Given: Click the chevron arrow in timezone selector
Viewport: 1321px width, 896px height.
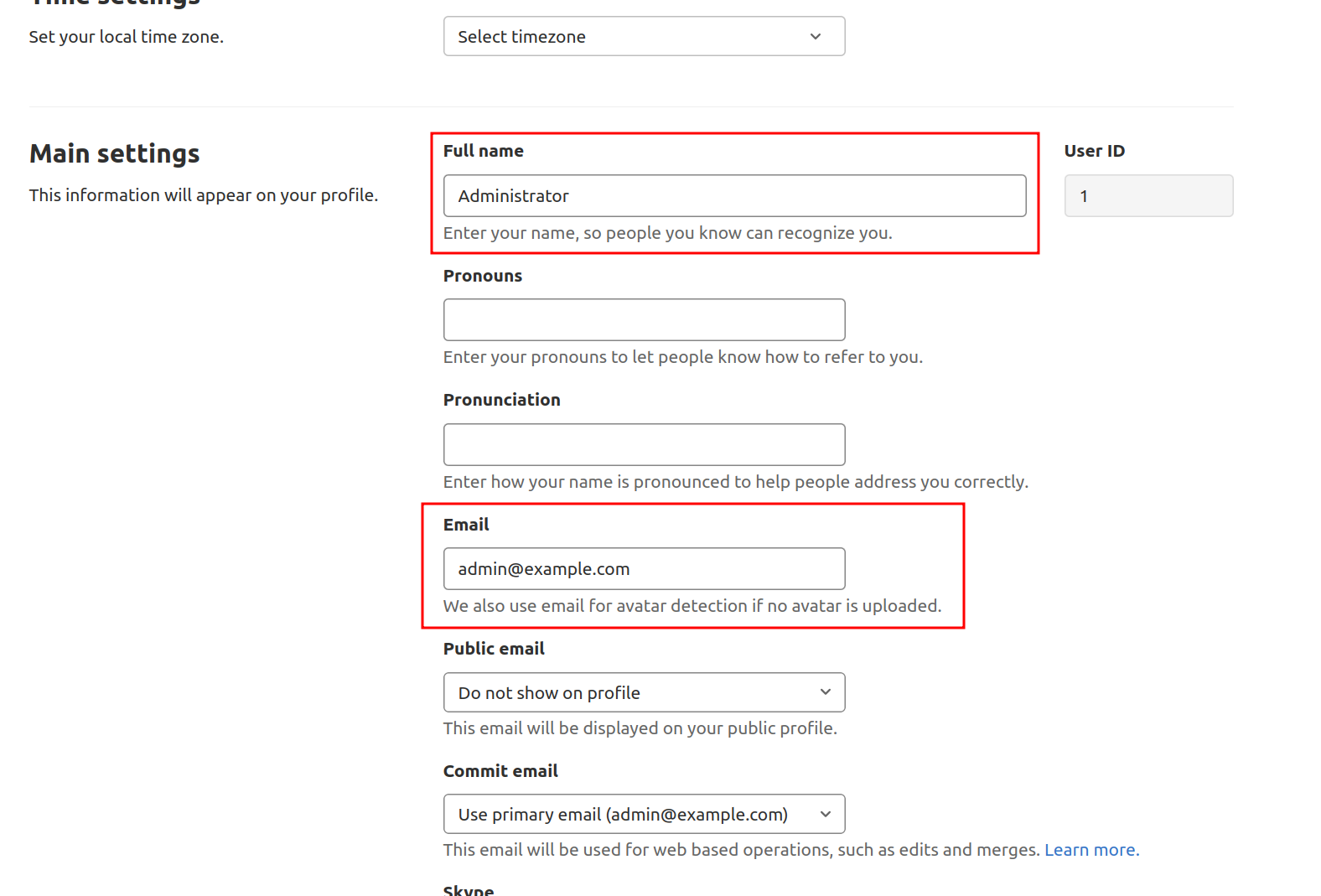Looking at the screenshot, I should coord(815,37).
